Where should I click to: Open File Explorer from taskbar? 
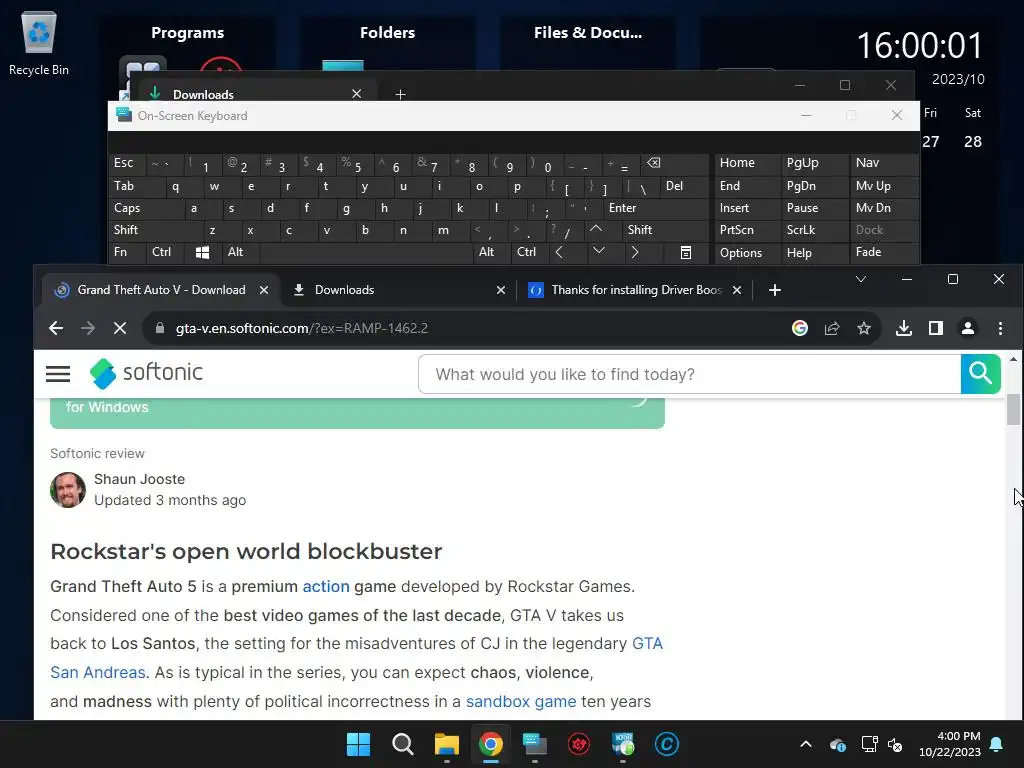(x=447, y=744)
